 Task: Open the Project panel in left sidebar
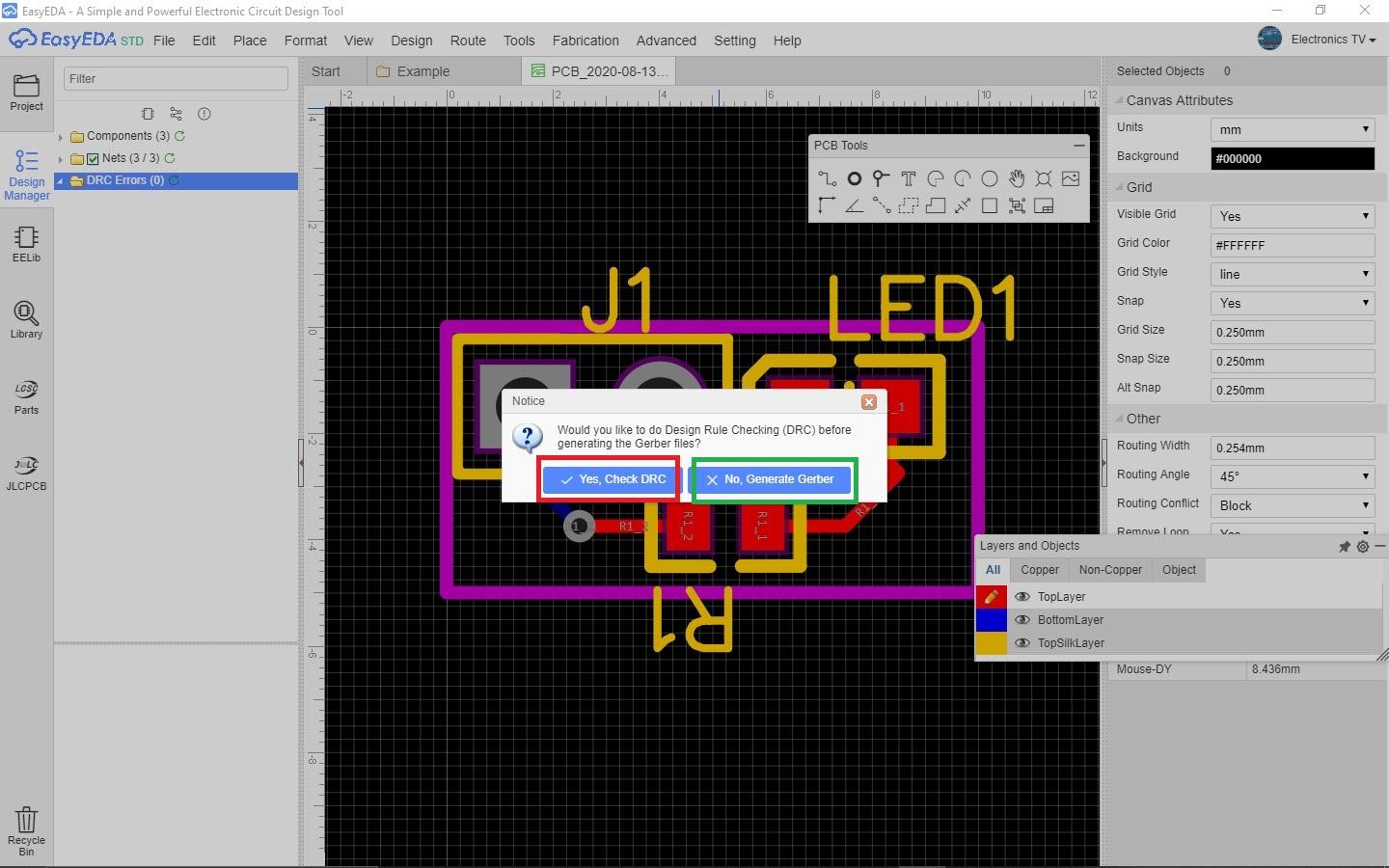[x=26, y=93]
